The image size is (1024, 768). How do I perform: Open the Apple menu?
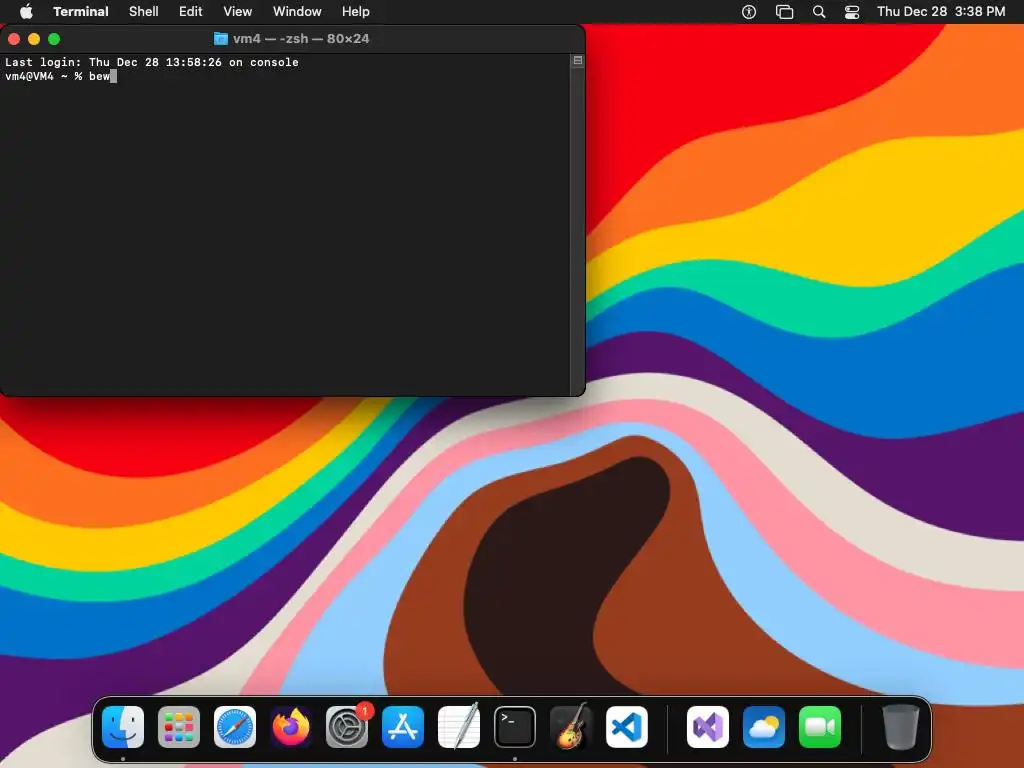pyautogui.click(x=26, y=11)
